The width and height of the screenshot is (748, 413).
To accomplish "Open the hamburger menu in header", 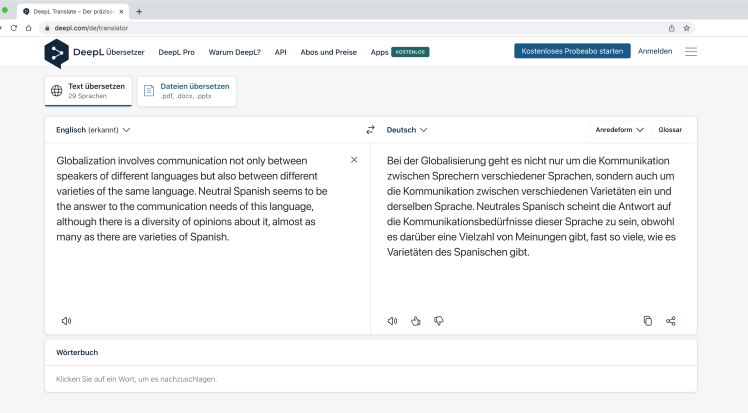I will click(691, 51).
